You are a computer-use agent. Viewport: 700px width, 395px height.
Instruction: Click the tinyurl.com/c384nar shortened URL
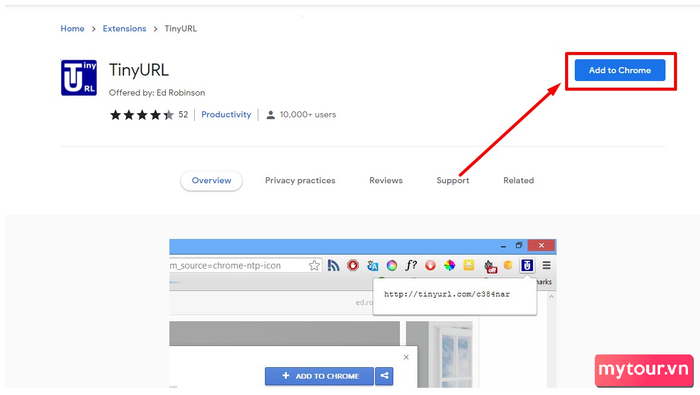click(447, 295)
